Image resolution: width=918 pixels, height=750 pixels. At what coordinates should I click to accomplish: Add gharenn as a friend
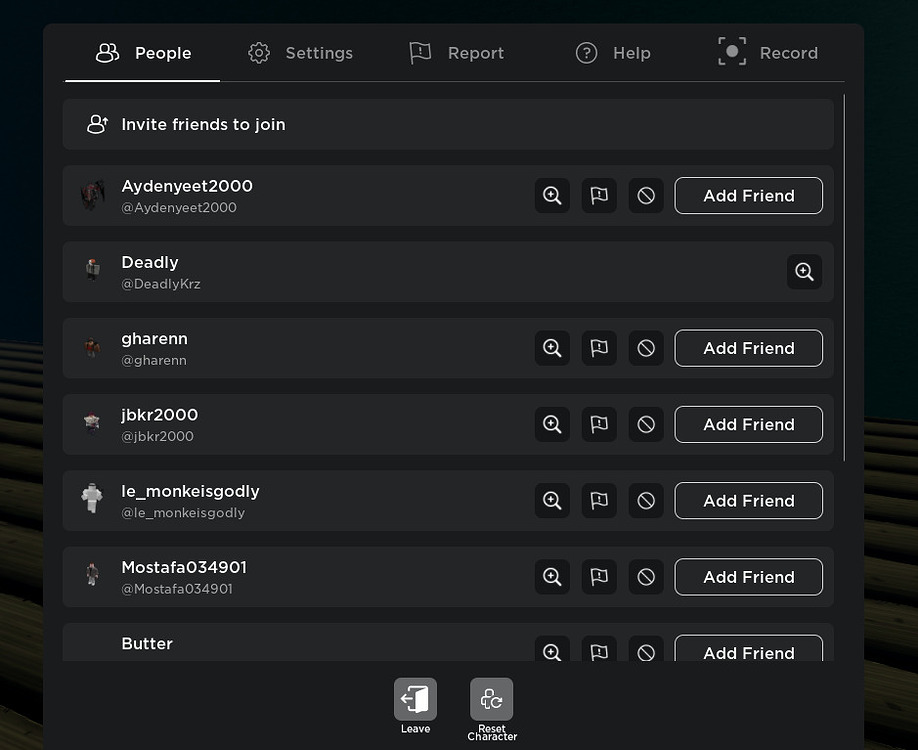pos(748,348)
